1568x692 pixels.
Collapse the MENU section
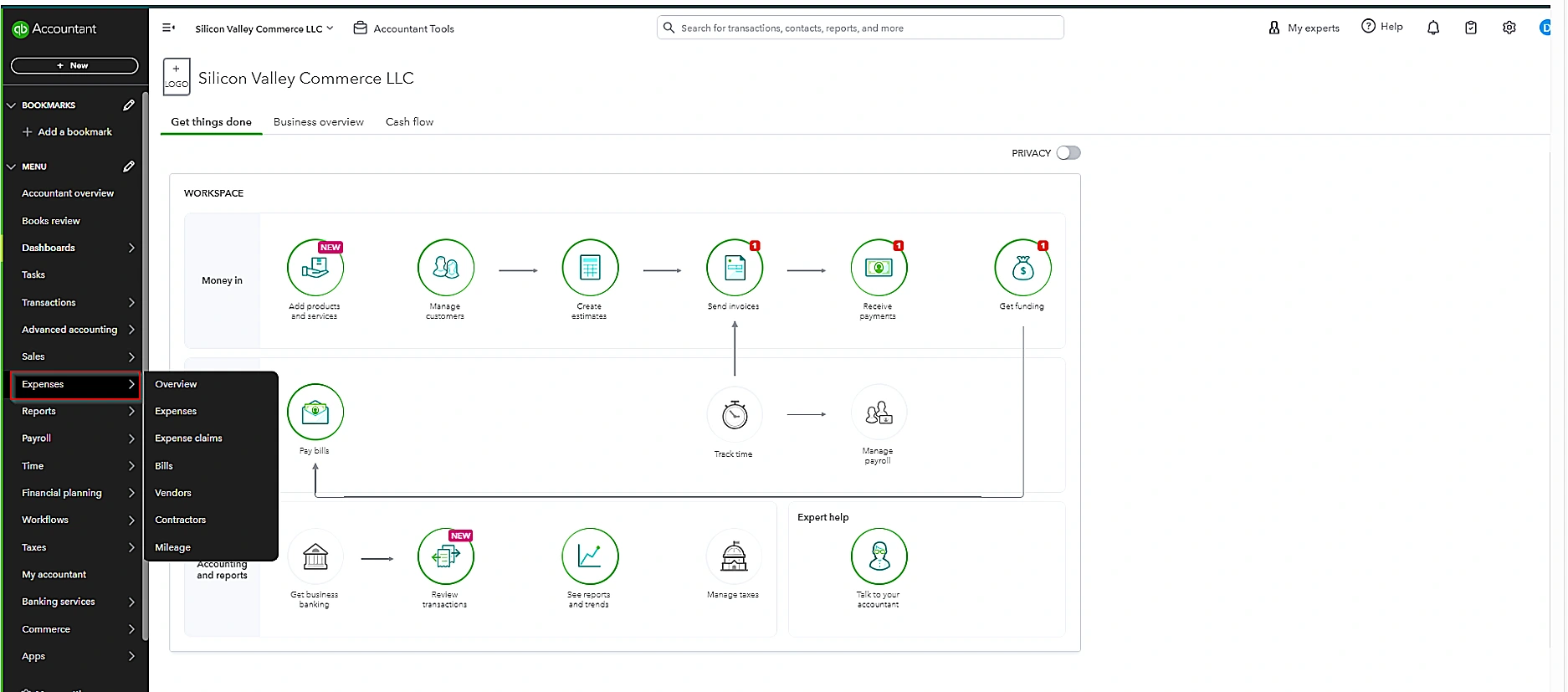12,167
